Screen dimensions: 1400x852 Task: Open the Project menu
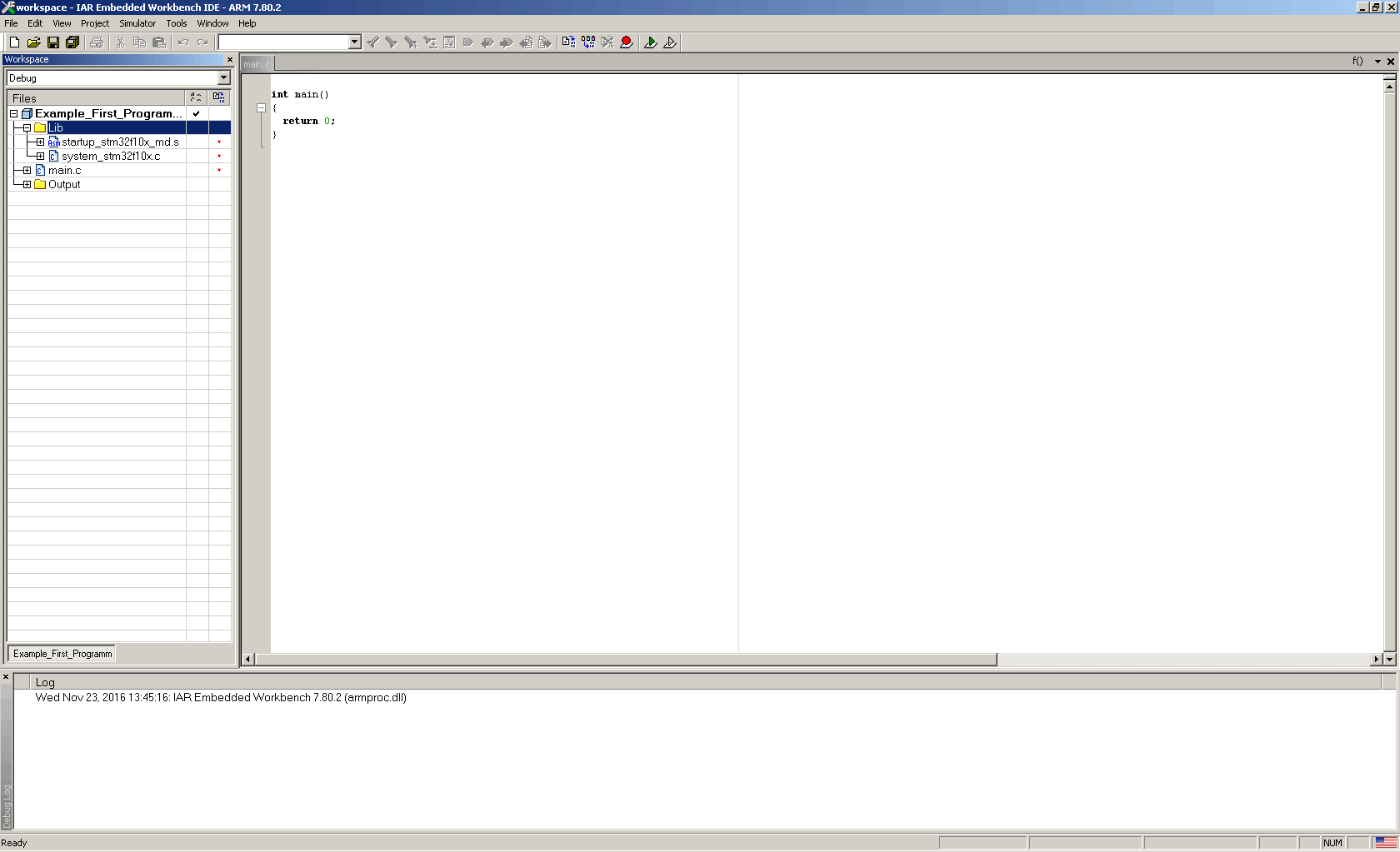point(95,23)
